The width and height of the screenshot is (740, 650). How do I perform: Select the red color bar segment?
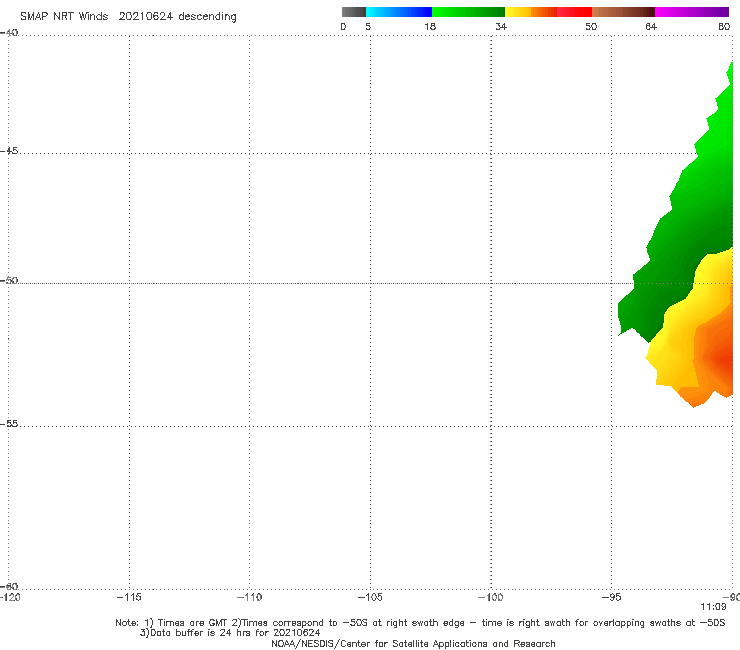click(x=574, y=12)
